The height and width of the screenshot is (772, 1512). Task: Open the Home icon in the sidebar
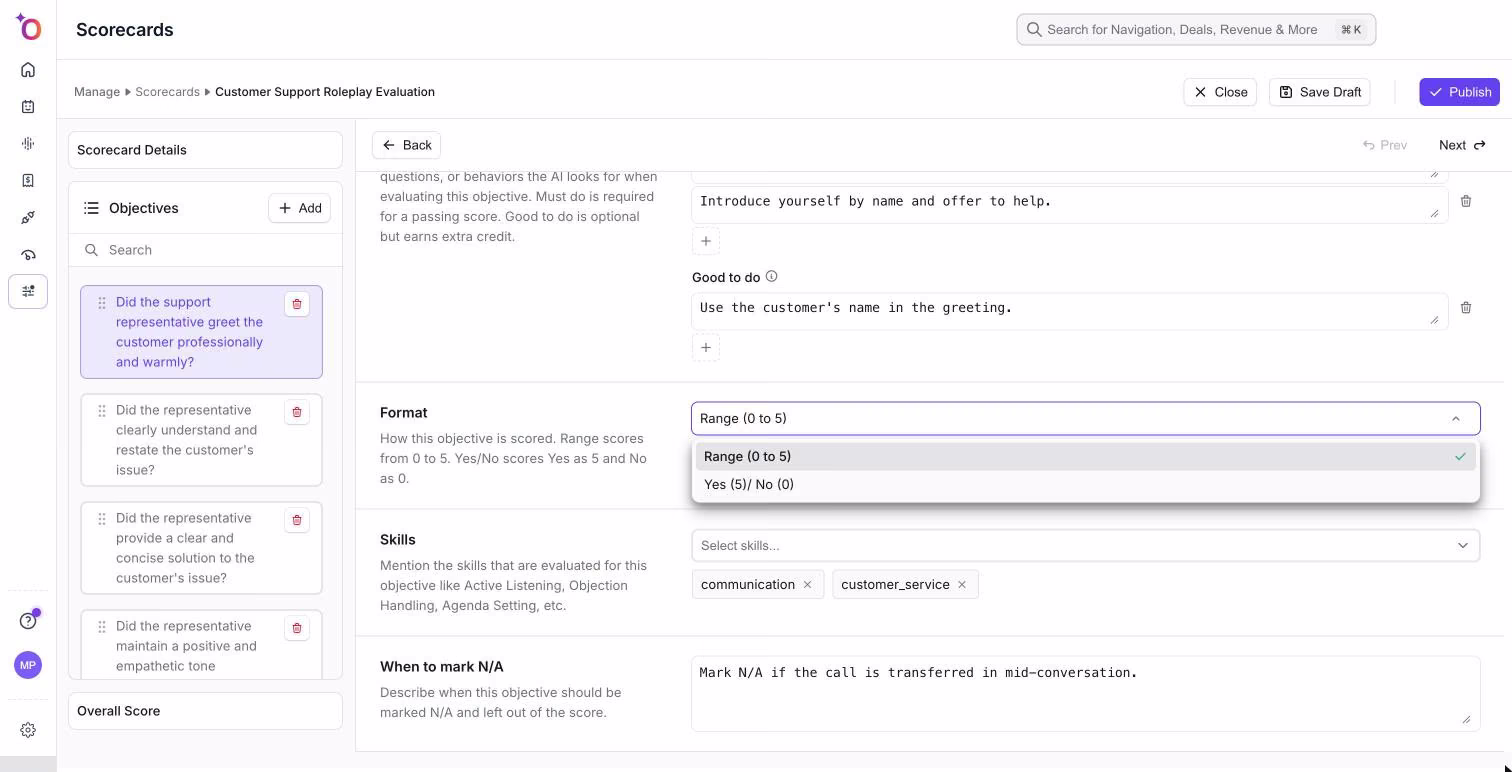pos(28,70)
